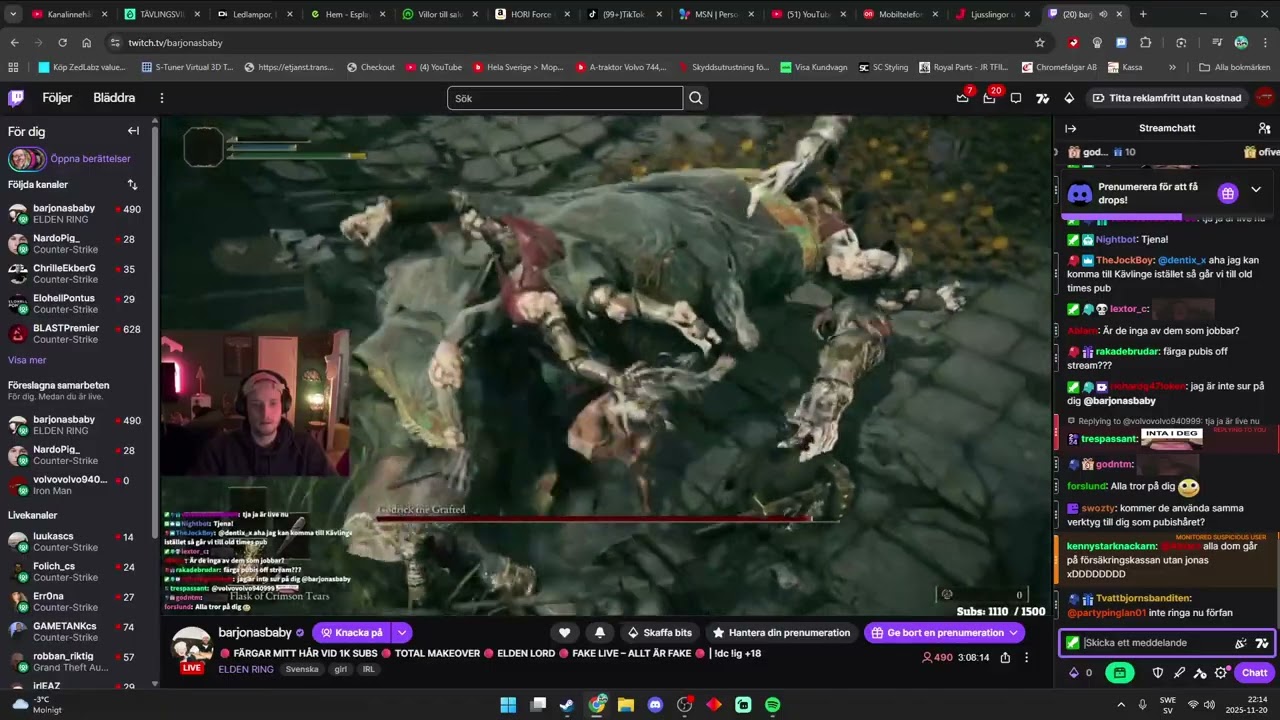Open the user profile avatar menu
The image size is (1280, 720).
click(x=1264, y=98)
